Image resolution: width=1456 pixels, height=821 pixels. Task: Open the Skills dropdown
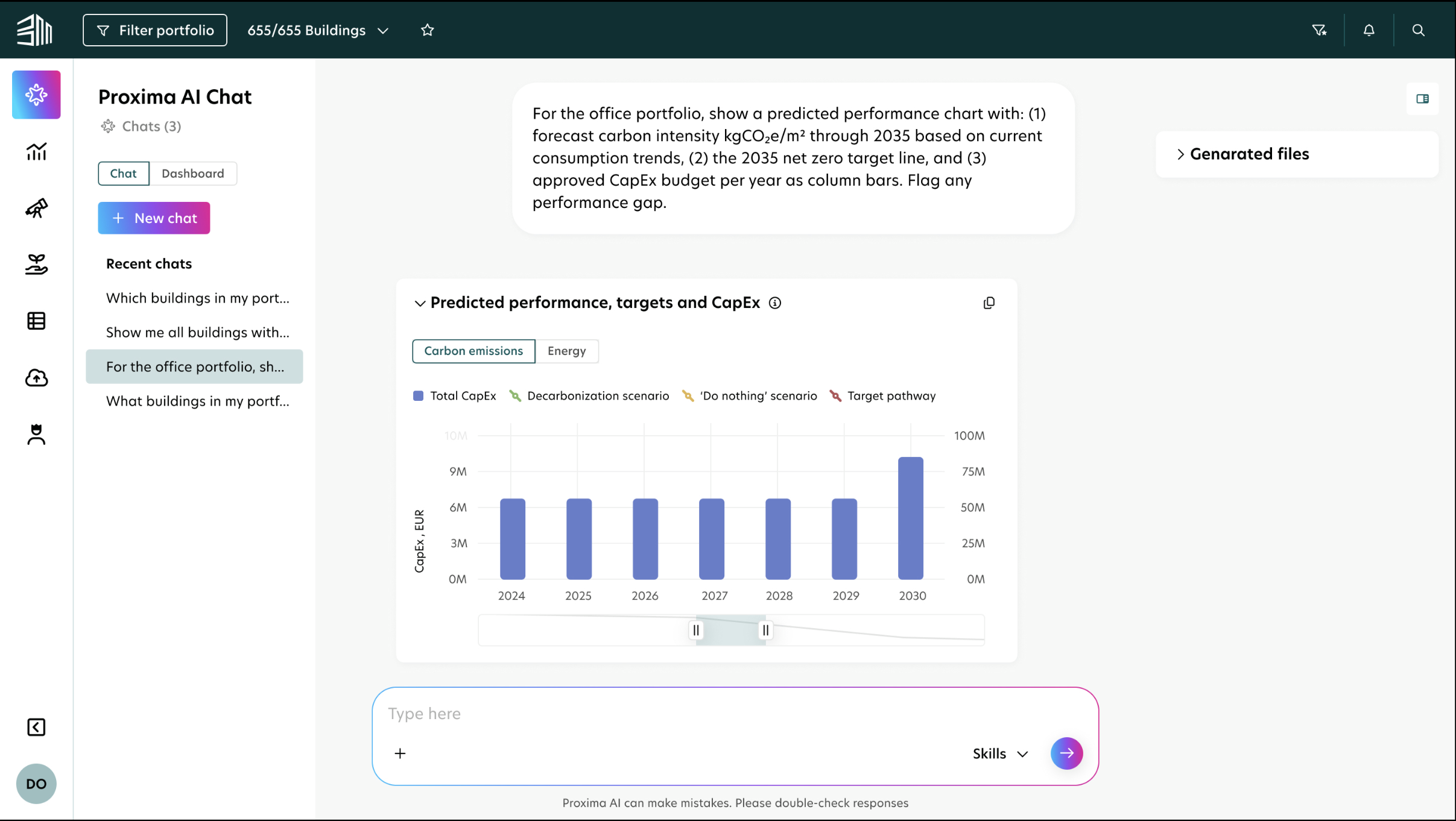(1000, 753)
